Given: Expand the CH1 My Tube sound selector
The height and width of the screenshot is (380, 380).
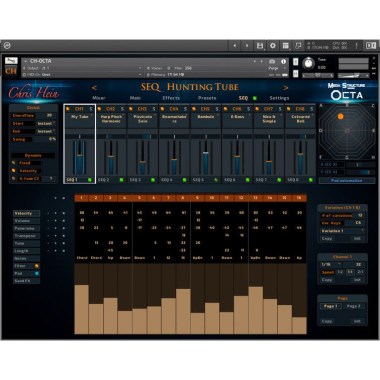Looking at the screenshot, I should point(80,117).
